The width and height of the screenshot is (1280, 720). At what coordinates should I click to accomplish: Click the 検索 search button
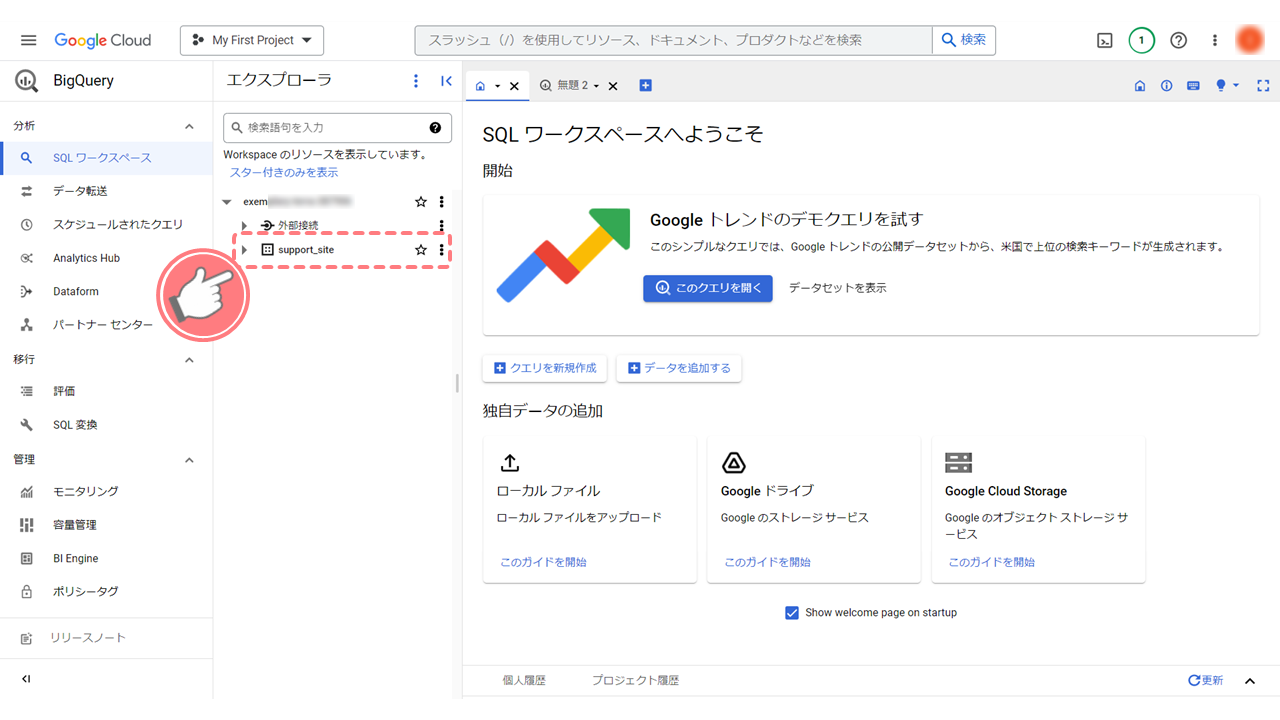coord(964,40)
